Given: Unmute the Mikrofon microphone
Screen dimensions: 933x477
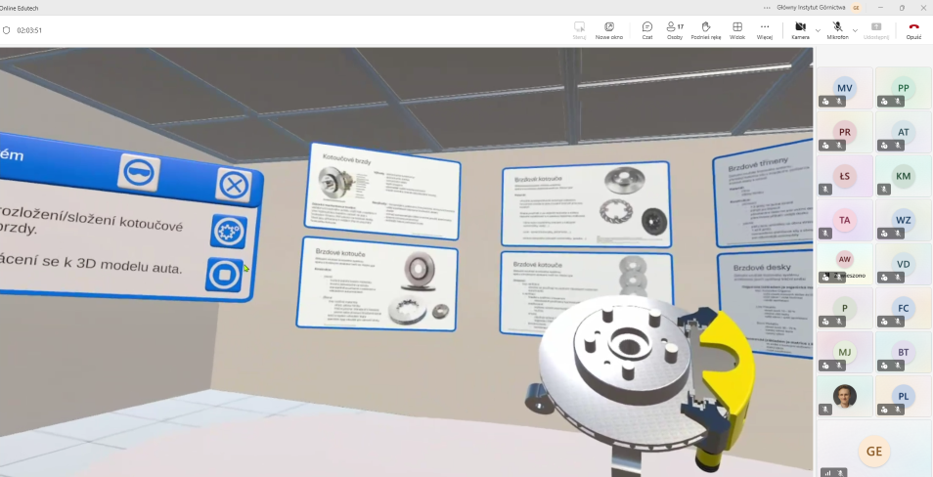Looking at the screenshot, I should tap(837, 30).
